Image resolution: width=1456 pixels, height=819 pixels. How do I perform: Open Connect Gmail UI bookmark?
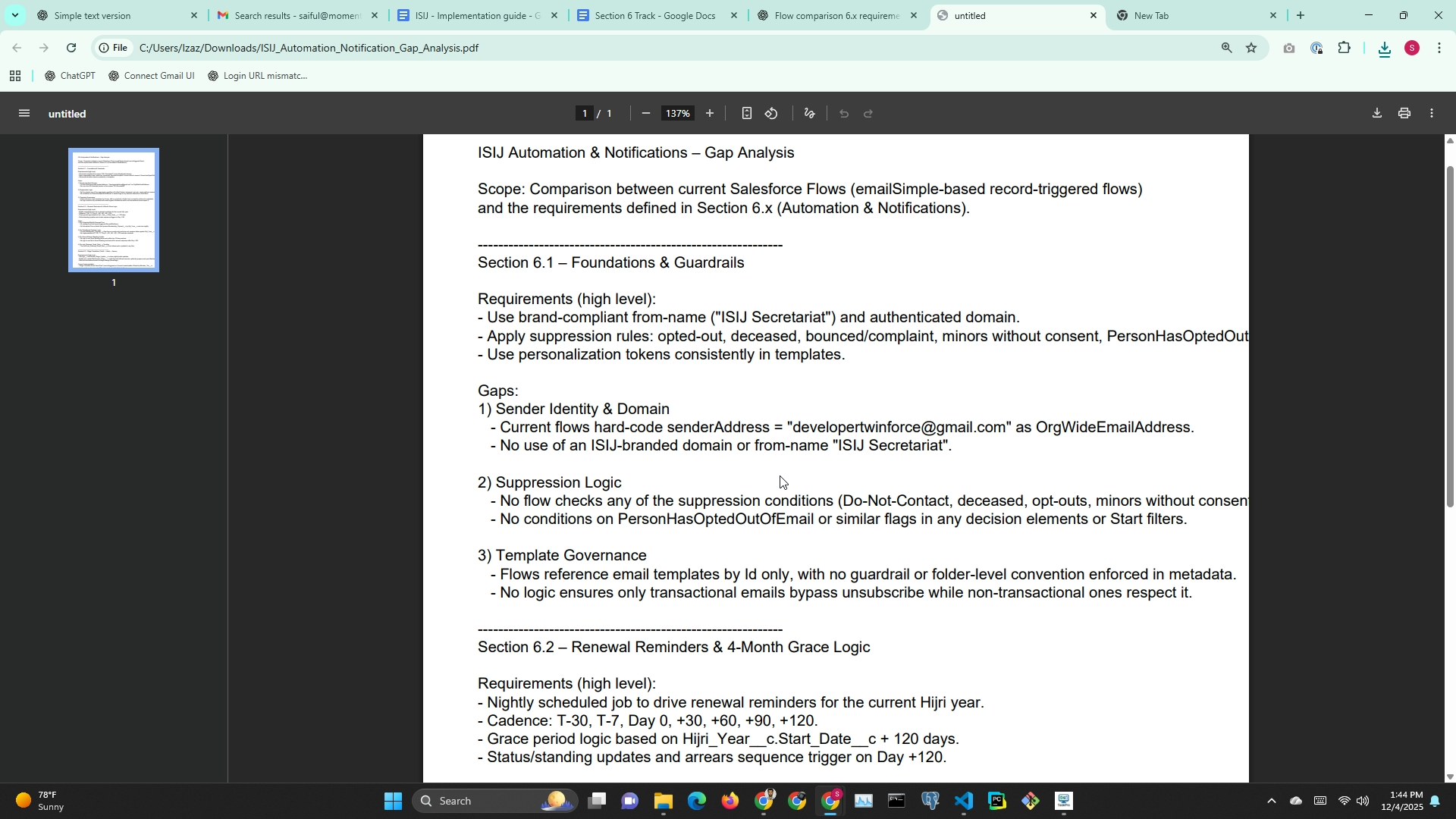152,76
